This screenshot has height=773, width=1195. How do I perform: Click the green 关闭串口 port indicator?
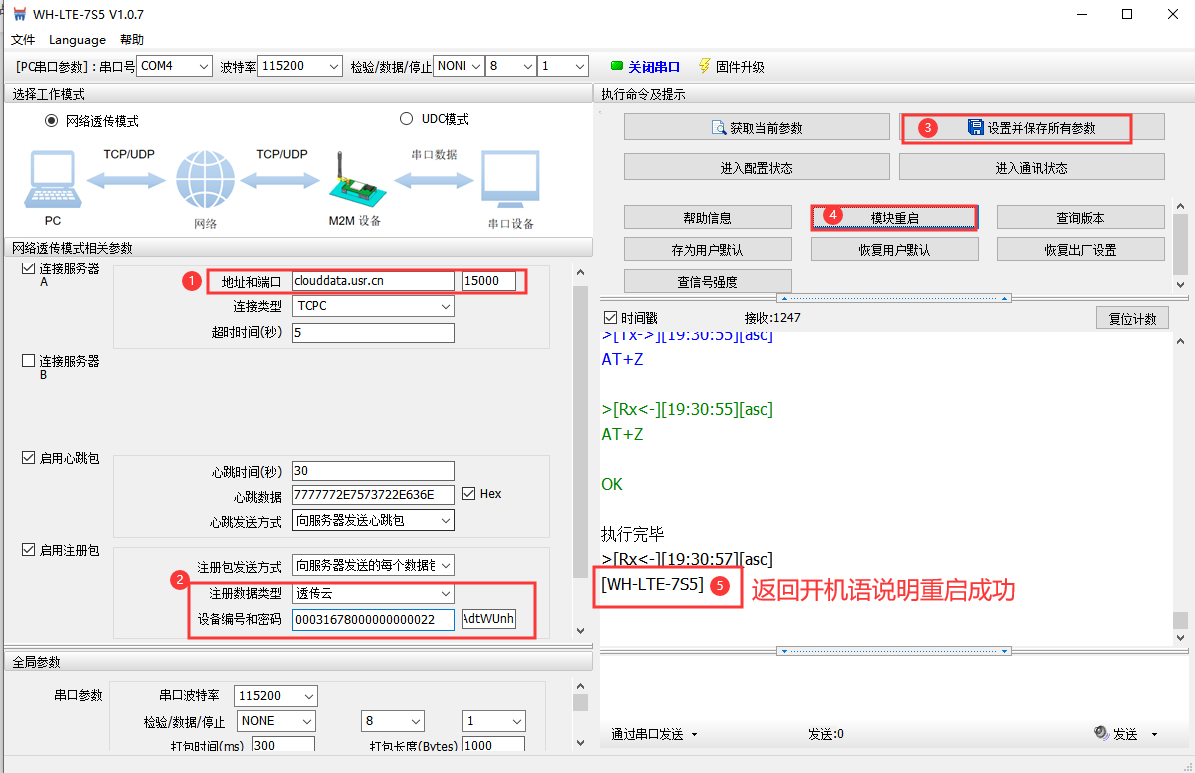pos(617,67)
